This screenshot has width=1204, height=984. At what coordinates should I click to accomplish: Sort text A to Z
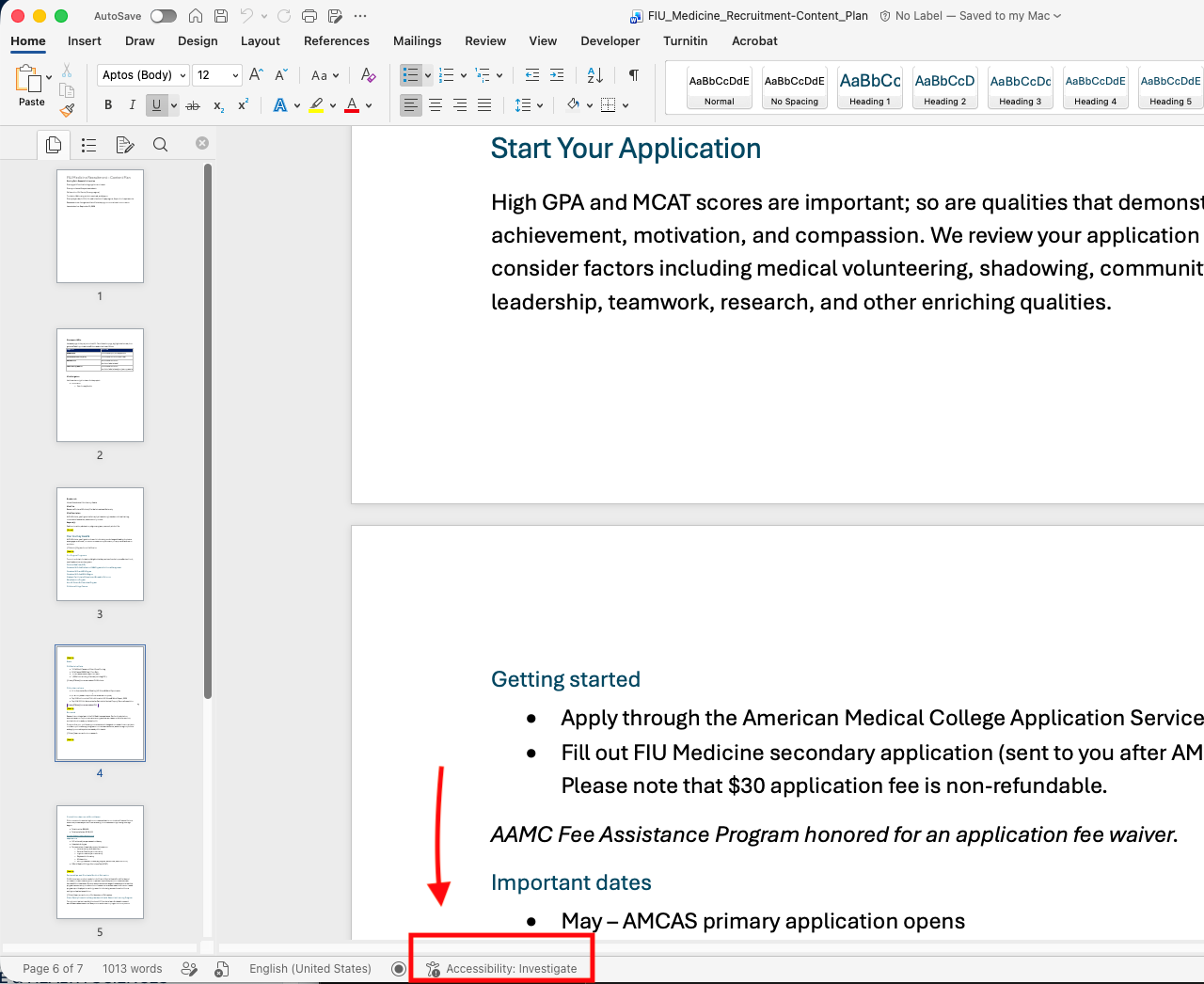tap(595, 75)
